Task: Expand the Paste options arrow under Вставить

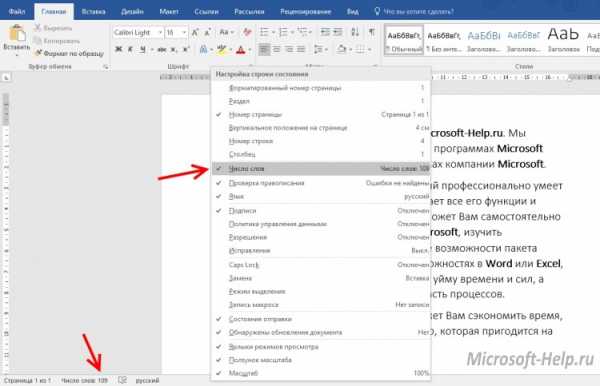Action: pyautogui.click(x=17, y=55)
